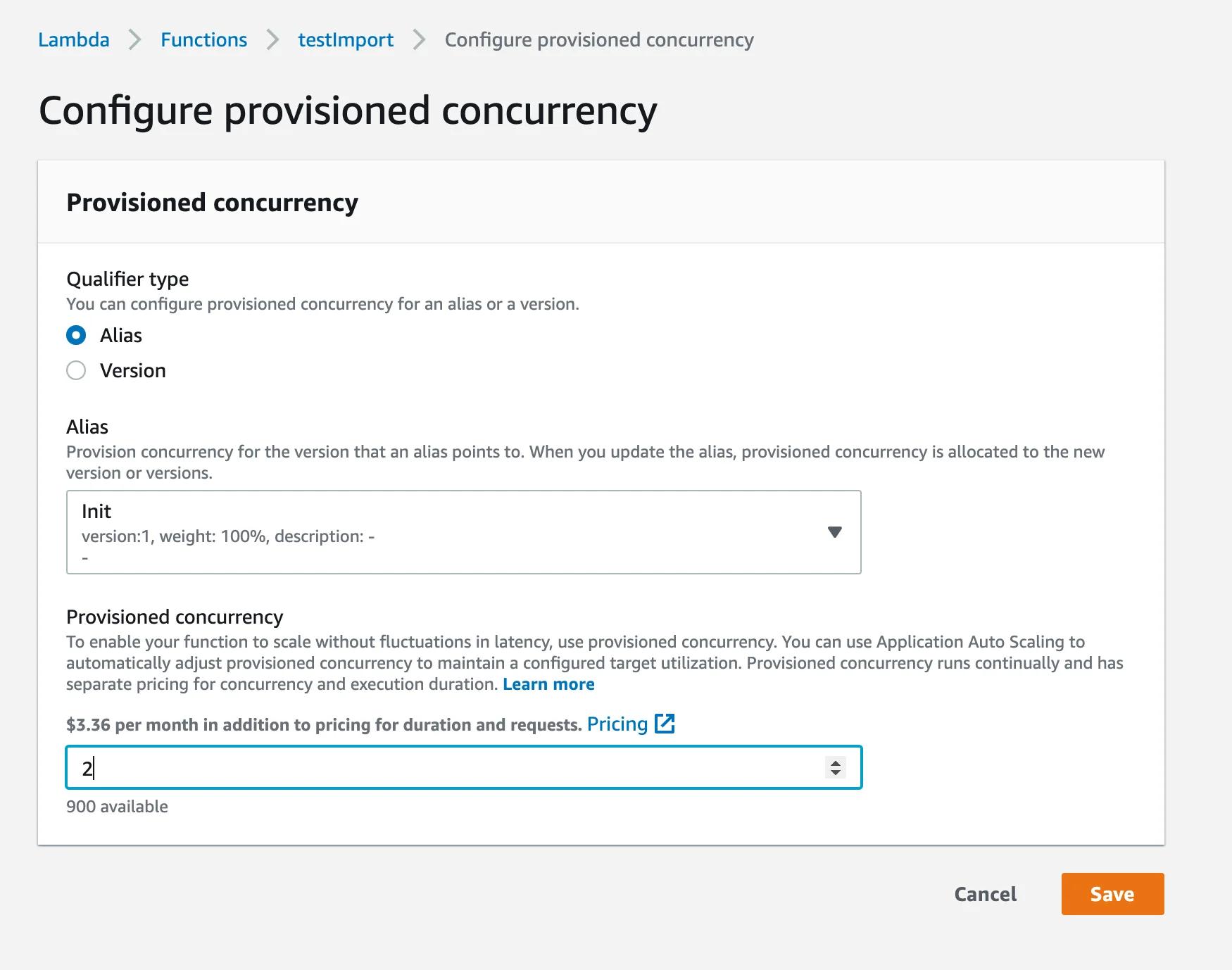This screenshot has height=970, width=1232.
Task: Choose the Version qualifier type radio button
Action: click(x=76, y=370)
